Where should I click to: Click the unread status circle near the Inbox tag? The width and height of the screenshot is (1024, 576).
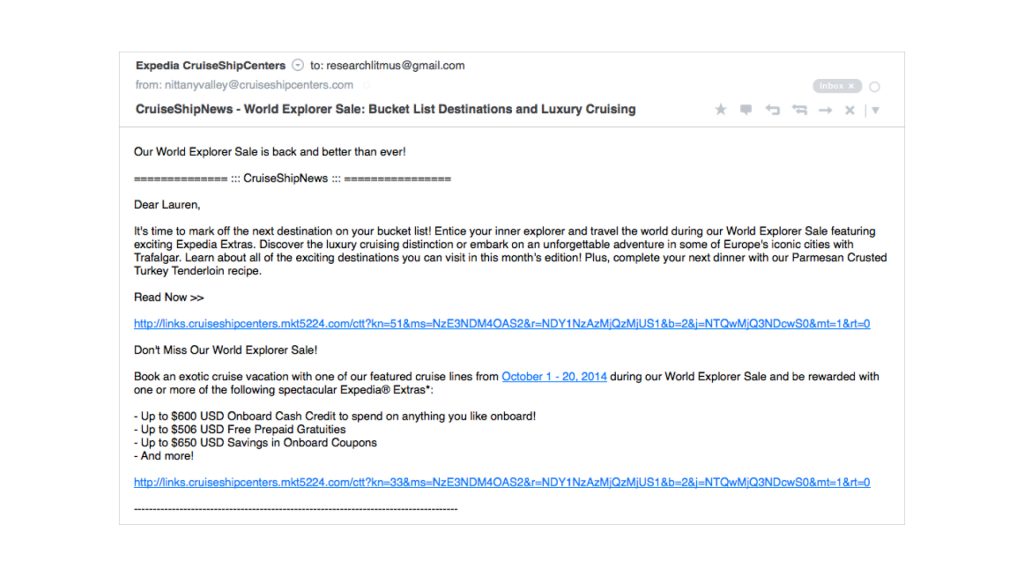pos(874,86)
